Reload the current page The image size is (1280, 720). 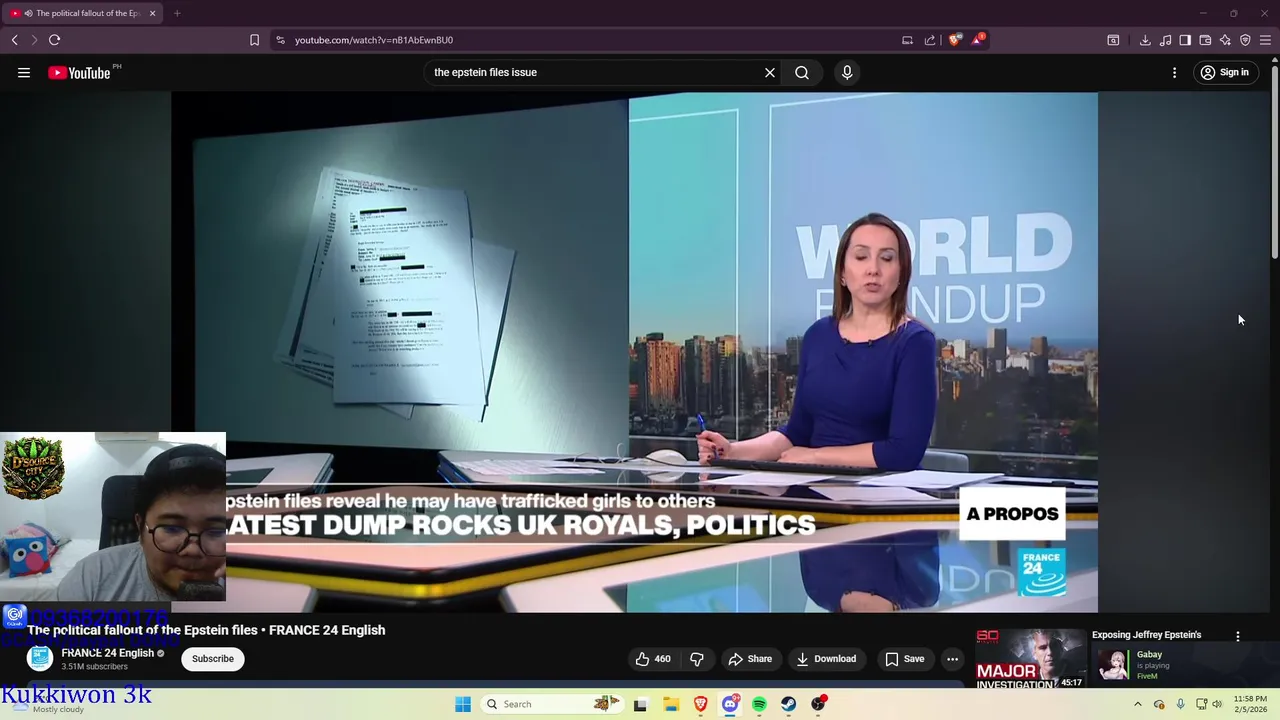pos(55,40)
